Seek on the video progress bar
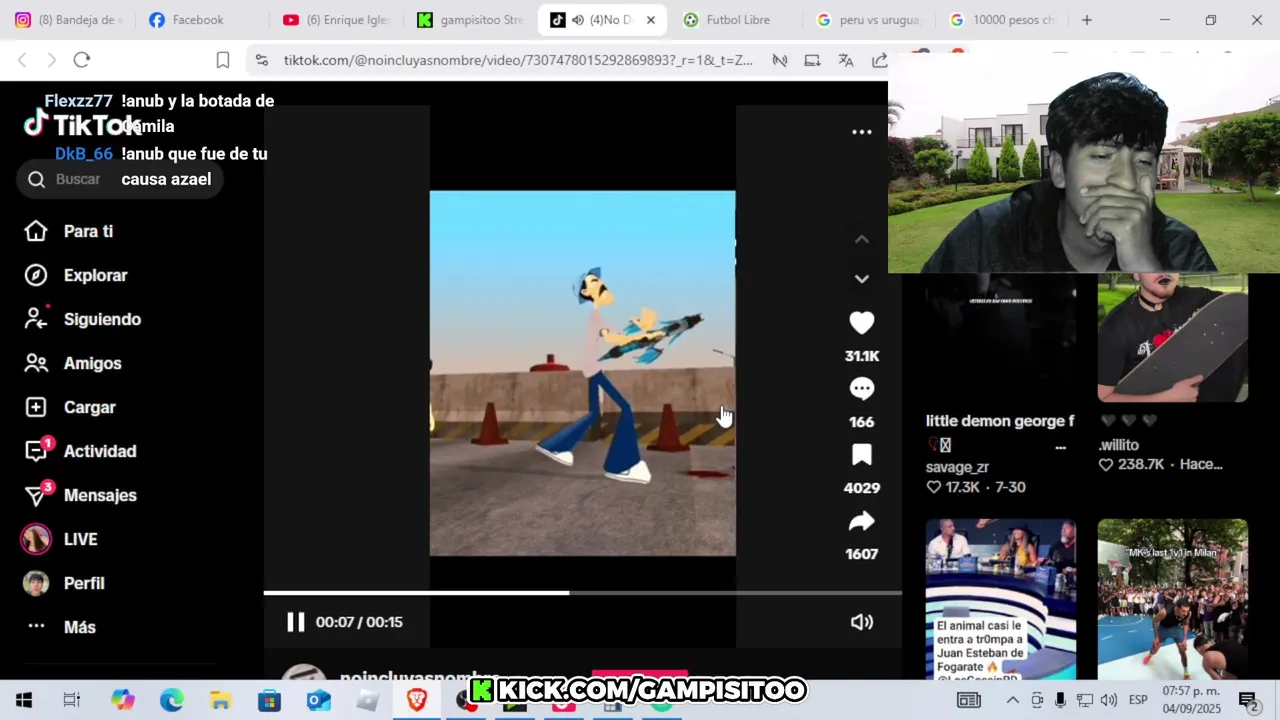1280x720 pixels. 582,593
